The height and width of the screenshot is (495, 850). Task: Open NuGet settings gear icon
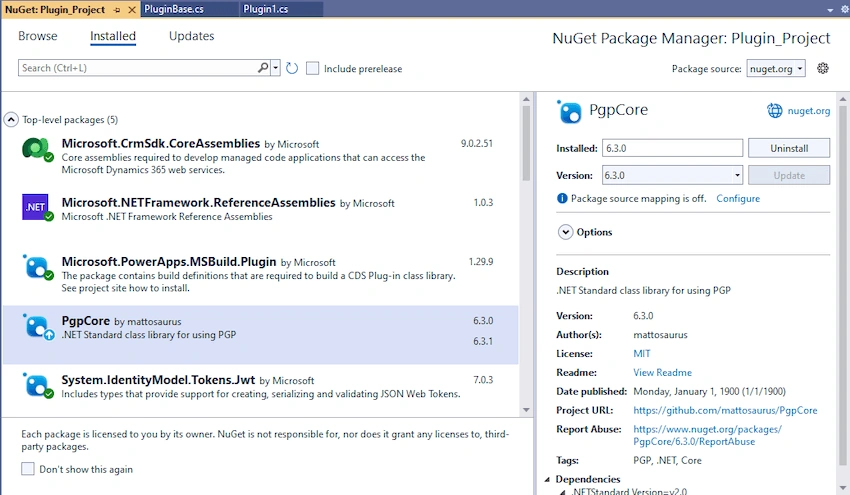point(822,68)
